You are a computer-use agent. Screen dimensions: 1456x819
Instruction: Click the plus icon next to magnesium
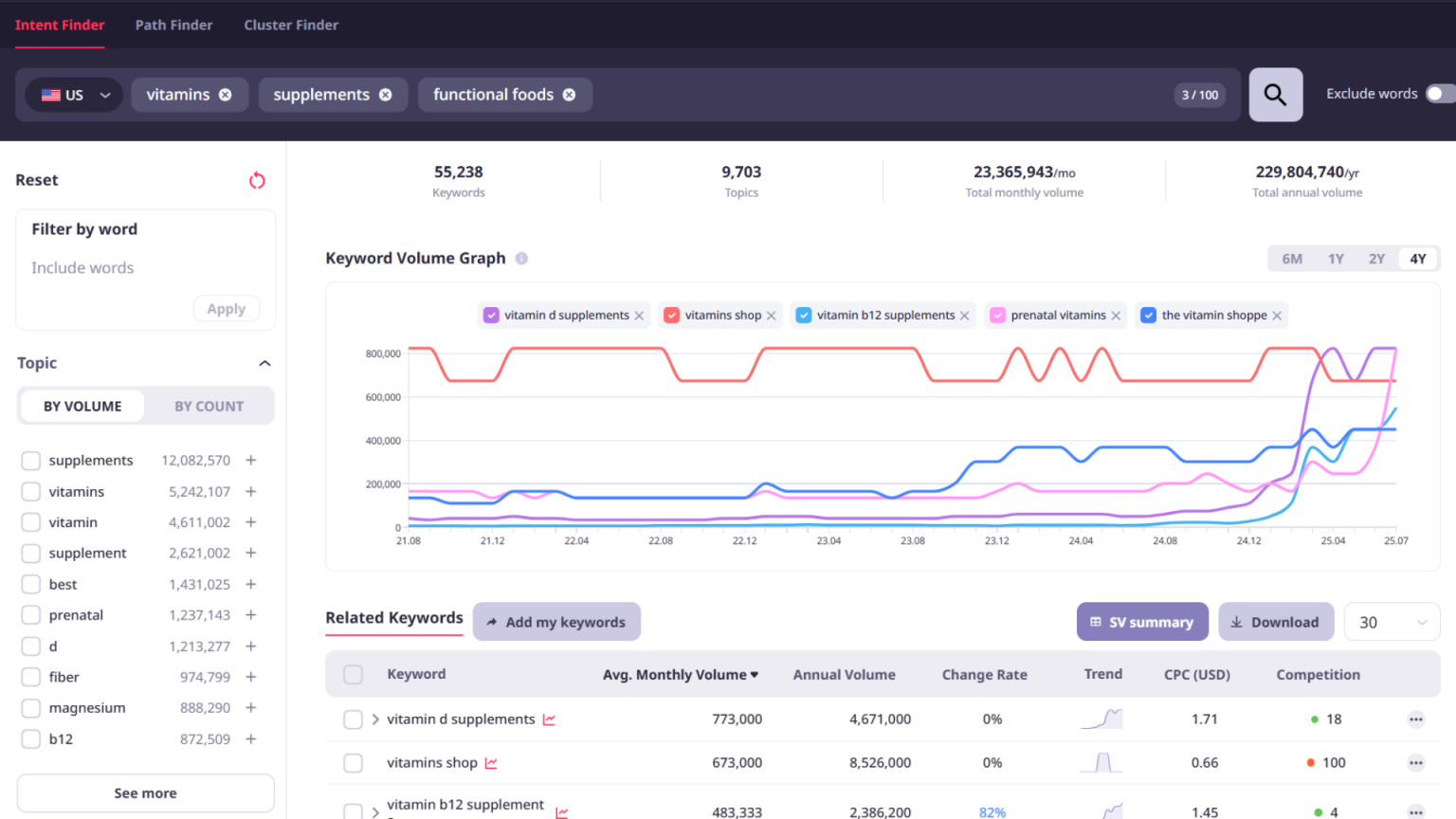pyautogui.click(x=250, y=707)
